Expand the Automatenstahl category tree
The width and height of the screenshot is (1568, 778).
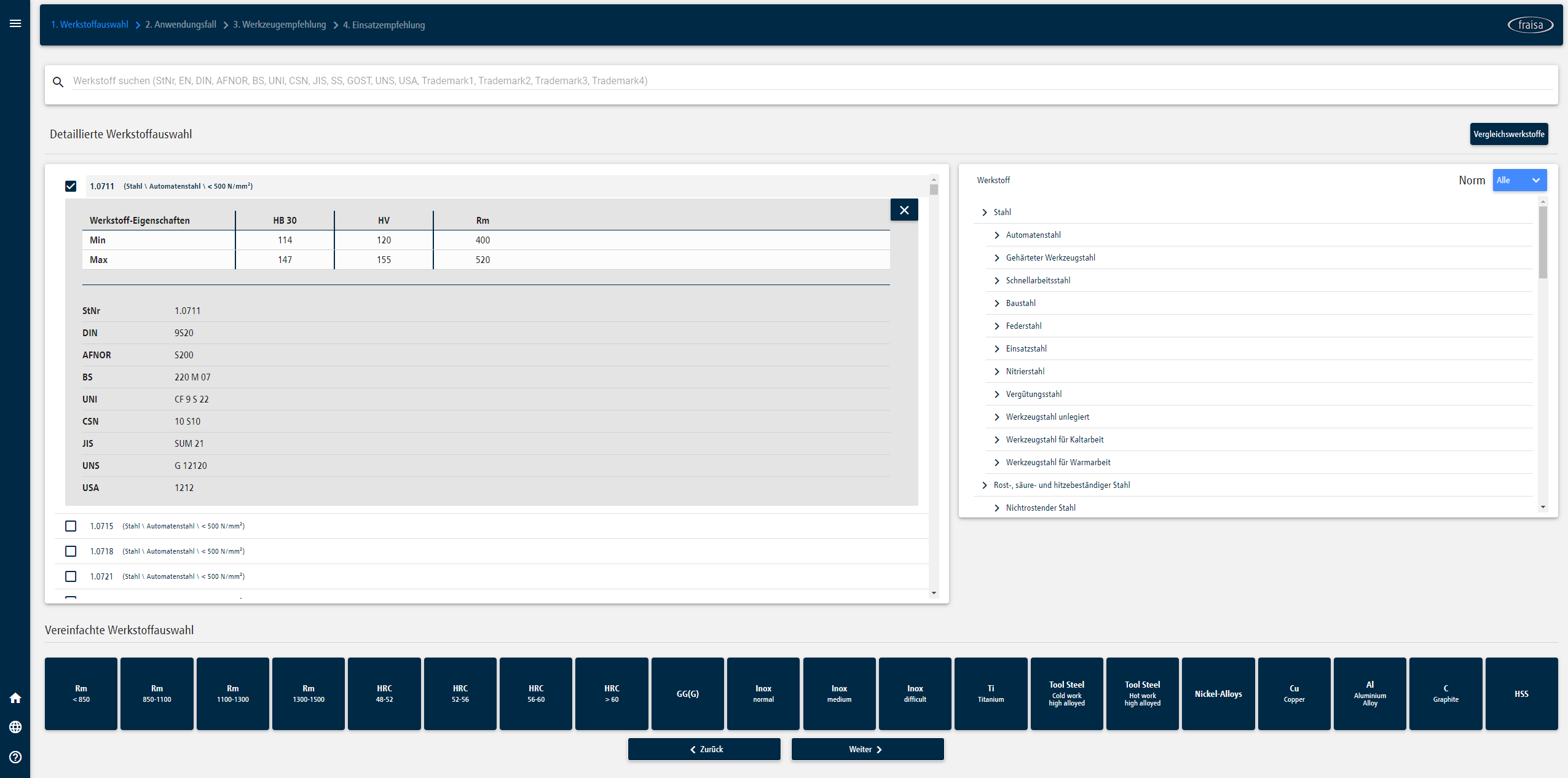(997, 234)
